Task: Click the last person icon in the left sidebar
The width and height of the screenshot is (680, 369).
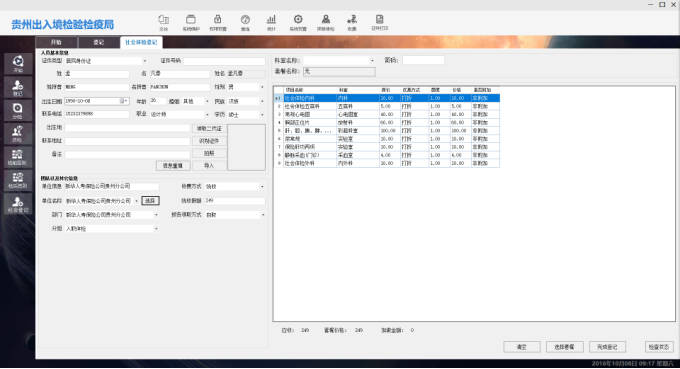Action: coord(18,203)
